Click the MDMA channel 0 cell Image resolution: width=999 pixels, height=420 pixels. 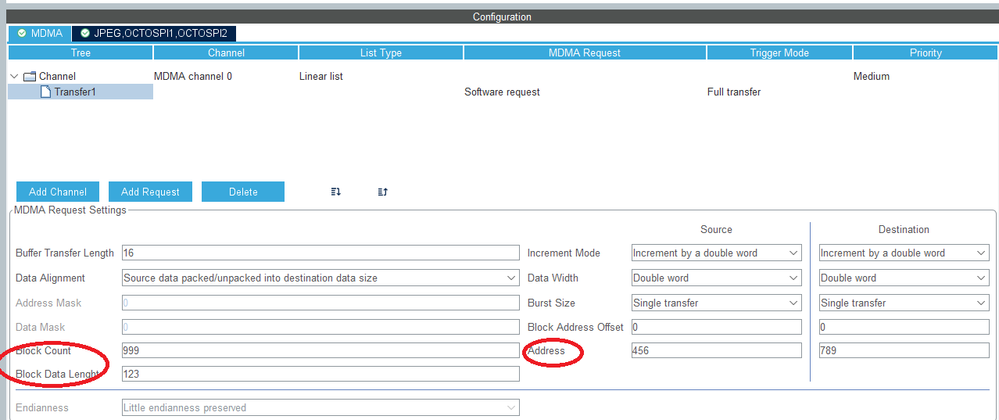pos(193,76)
